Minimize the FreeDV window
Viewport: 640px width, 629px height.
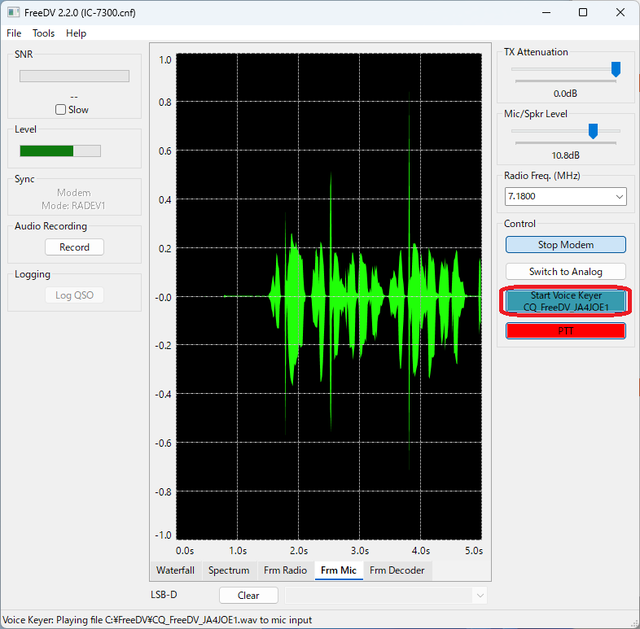click(546, 12)
